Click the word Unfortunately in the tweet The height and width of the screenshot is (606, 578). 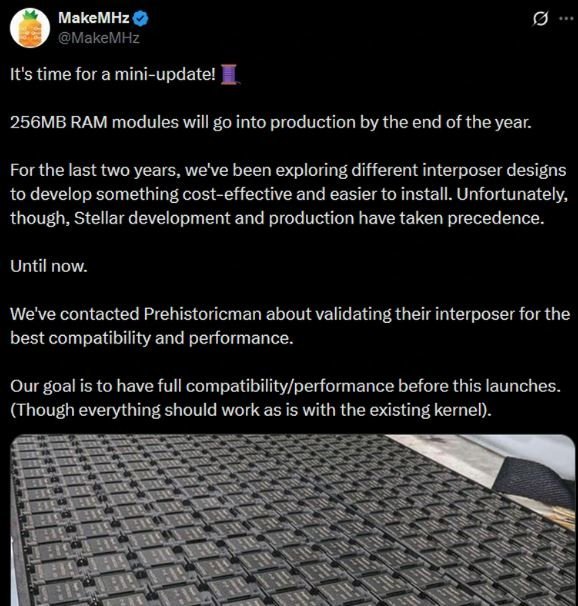pos(512,194)
